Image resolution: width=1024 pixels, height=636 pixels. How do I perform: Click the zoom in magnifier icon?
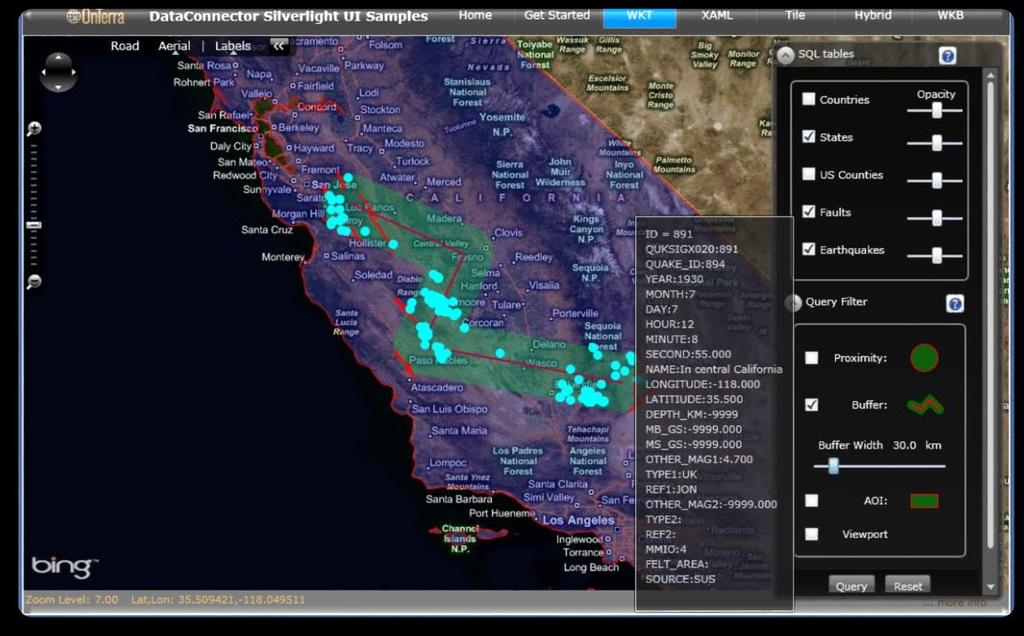[34, 129]
